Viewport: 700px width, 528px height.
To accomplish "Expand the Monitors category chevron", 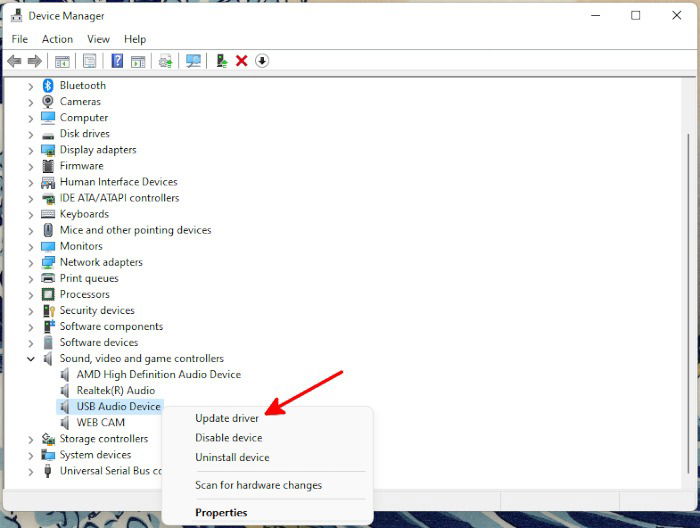I will pyautogui.click(x=30, y=247).
